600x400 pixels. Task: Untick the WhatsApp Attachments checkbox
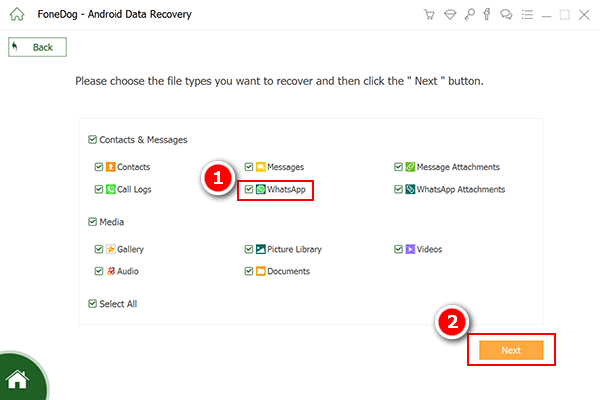(399, 189)
